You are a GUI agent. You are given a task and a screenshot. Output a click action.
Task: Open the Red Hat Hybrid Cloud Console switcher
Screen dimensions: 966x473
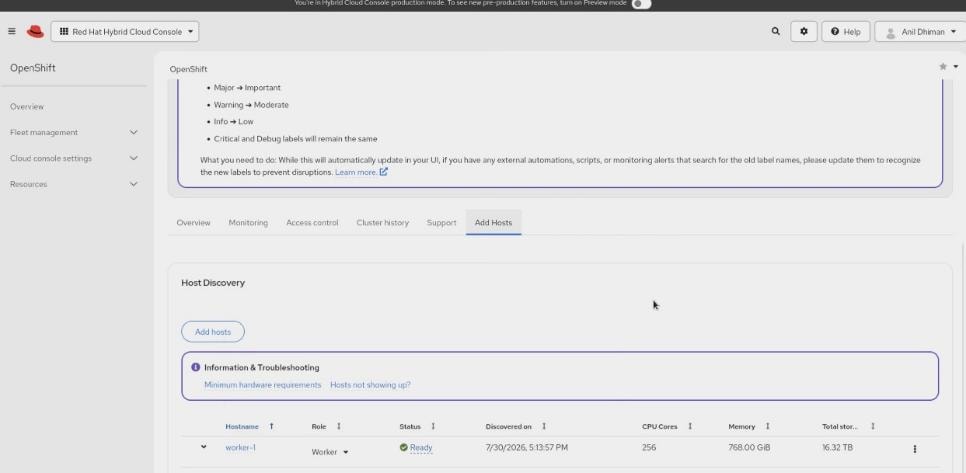tap(125, 31)
